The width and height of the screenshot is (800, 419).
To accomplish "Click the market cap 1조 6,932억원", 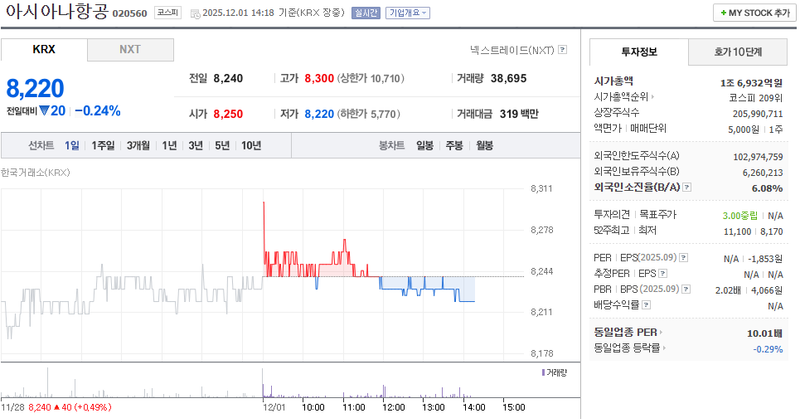I will [752, 83].
